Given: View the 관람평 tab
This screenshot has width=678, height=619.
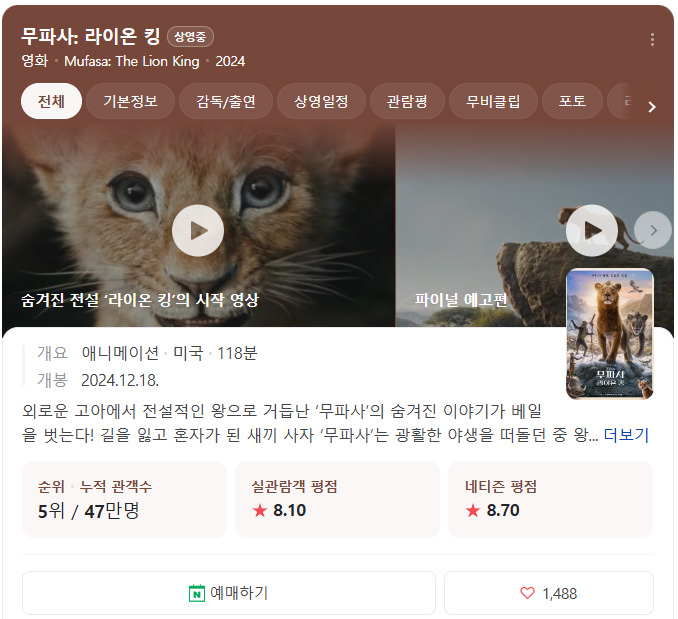Looking at the screenshot, I should (407, 101).
